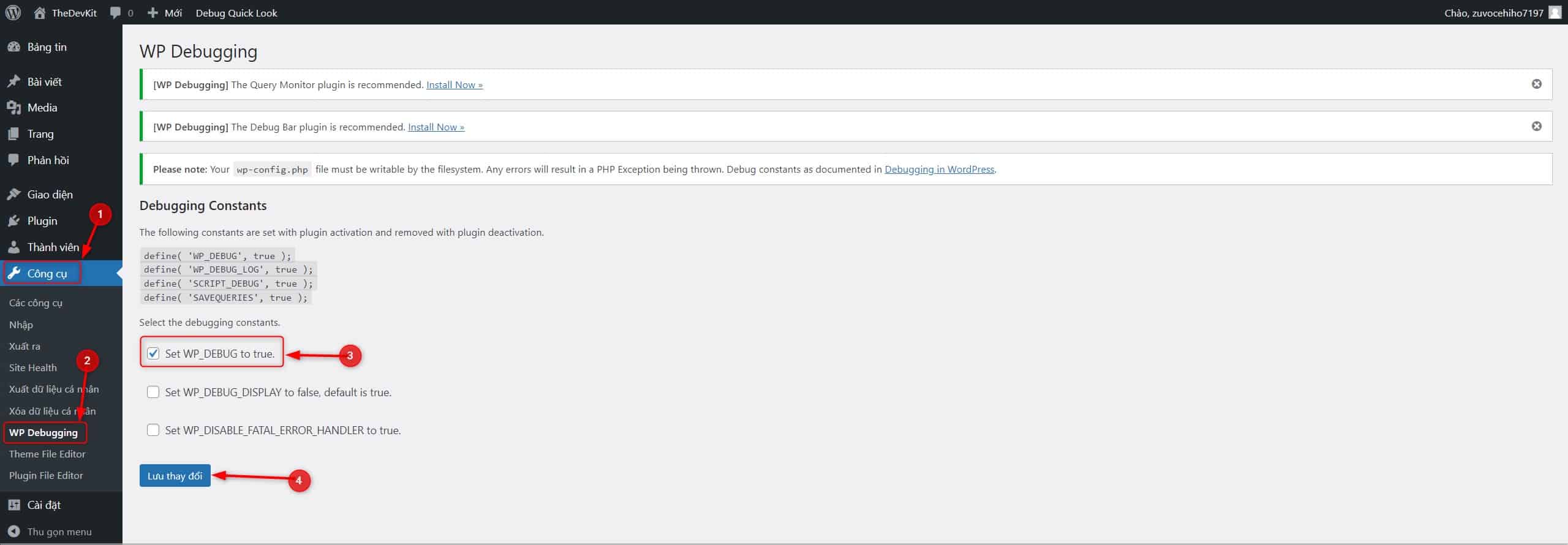Screen dimensions: 1568x545
Task: Click the Trang pages icon
Action: click(13, 134)
